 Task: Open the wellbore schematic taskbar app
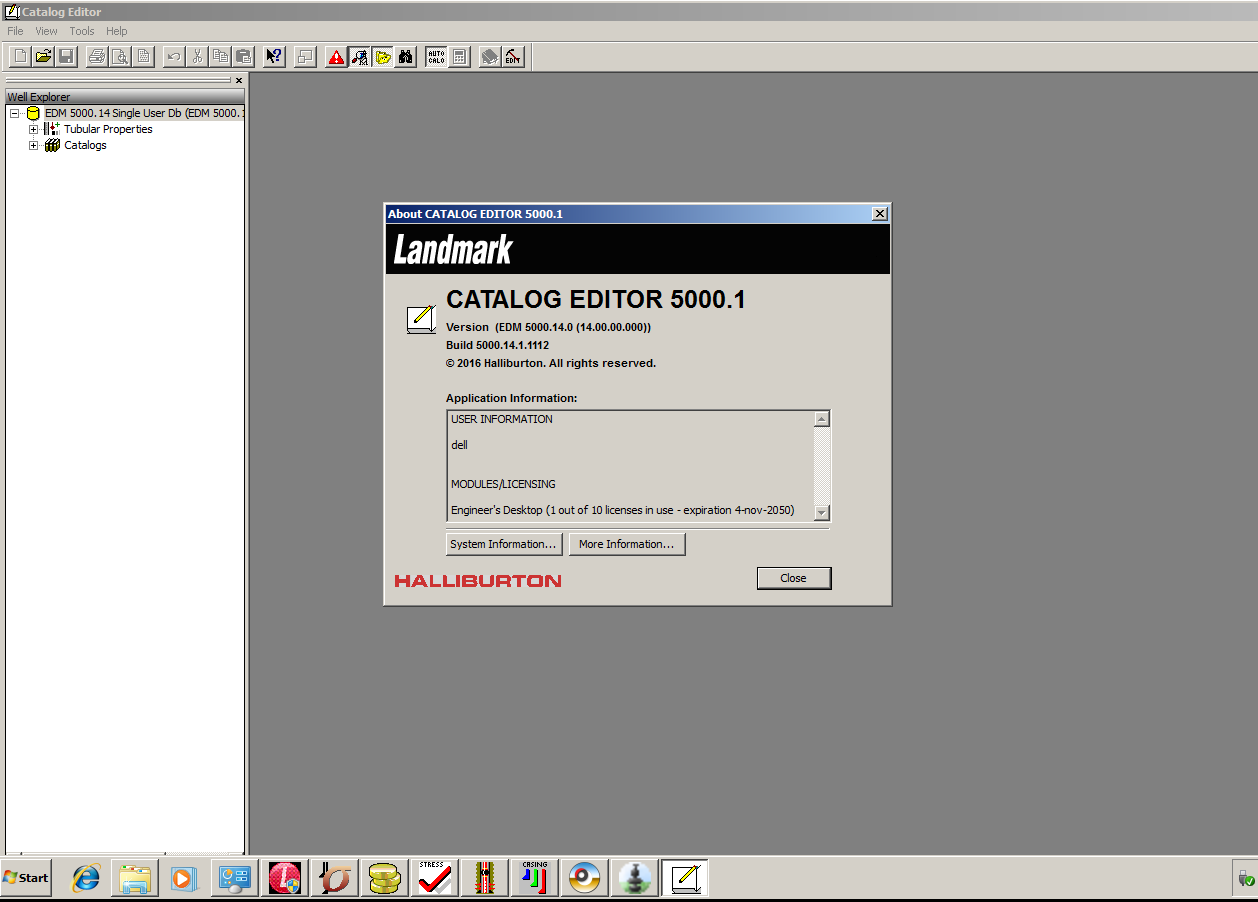484,878
